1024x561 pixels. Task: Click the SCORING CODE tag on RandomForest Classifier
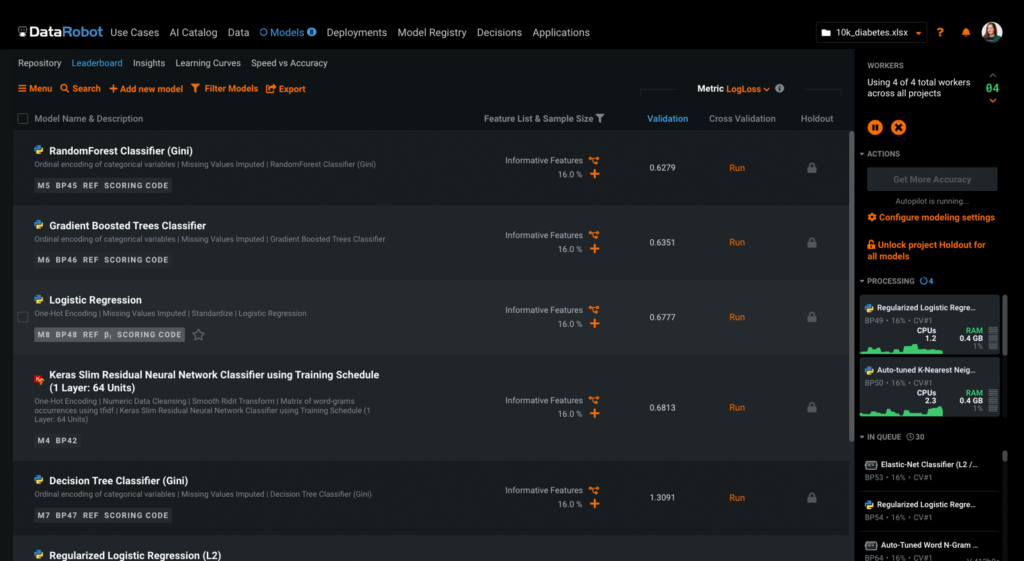pyautogui.click(x=136, y=185)
